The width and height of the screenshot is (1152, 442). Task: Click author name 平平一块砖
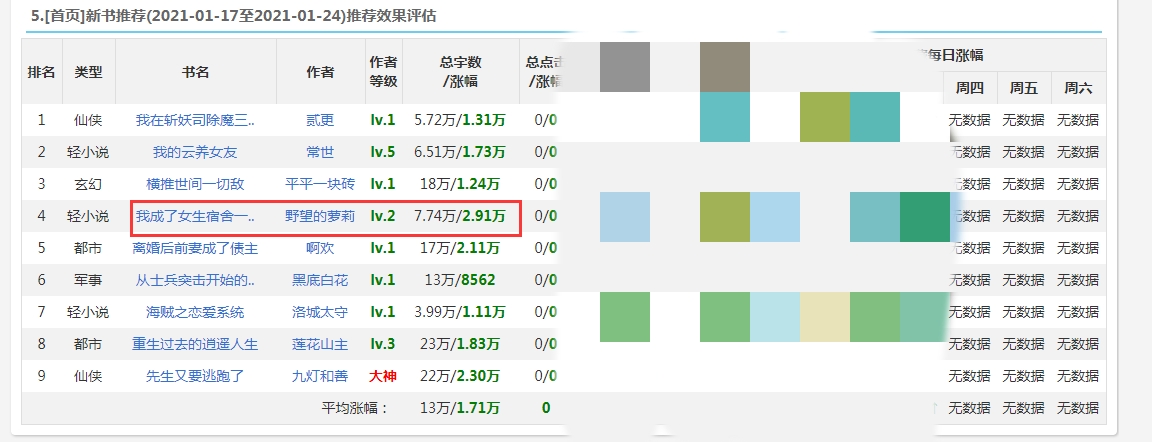pyautogui.click(x=320, y=184)
